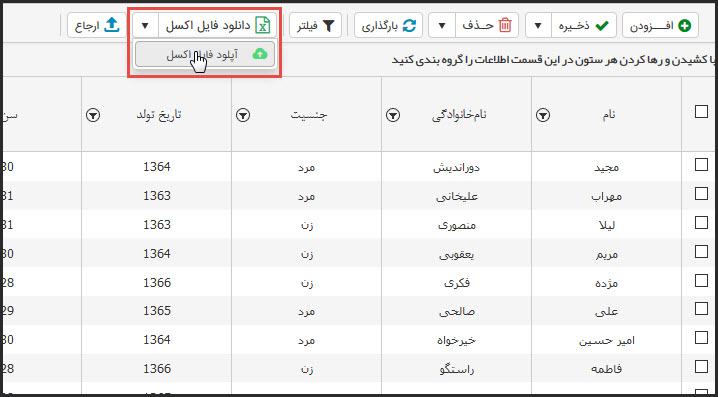This screenshot has width=718, height=397.
Task: Click the ارجاع (Refer) button
Action: 97,26
